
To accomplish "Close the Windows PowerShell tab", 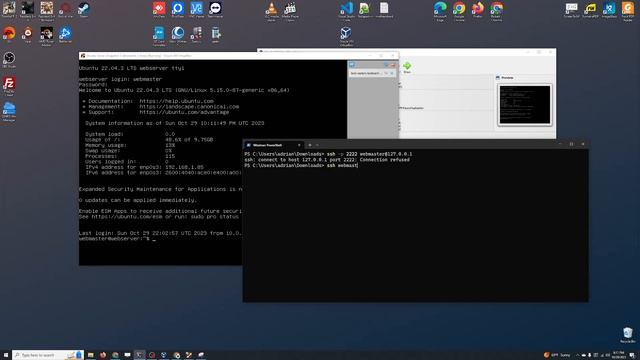I will tap(299, 145).
